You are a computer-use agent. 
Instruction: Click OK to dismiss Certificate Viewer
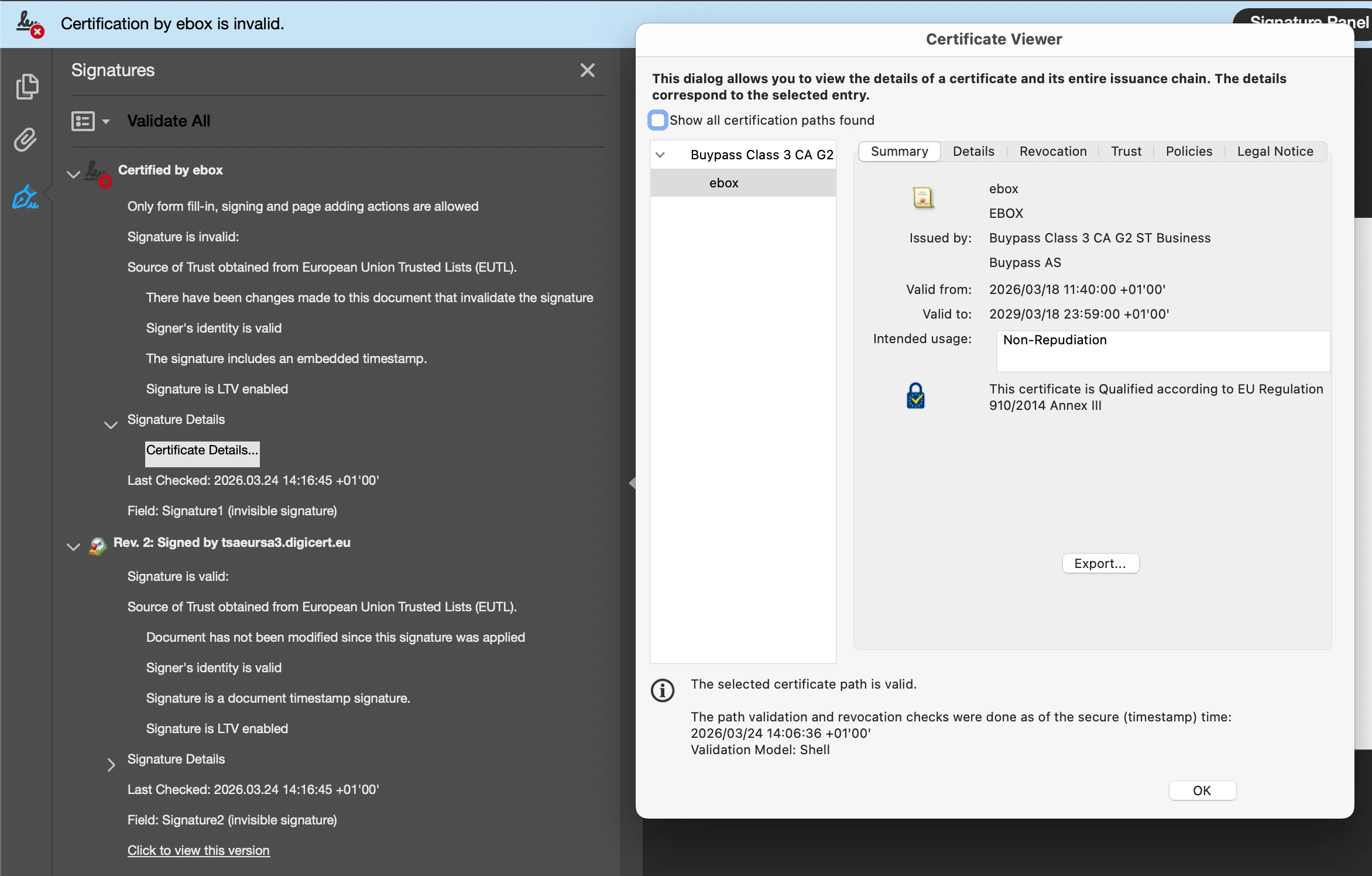[x=1202, y=791]
